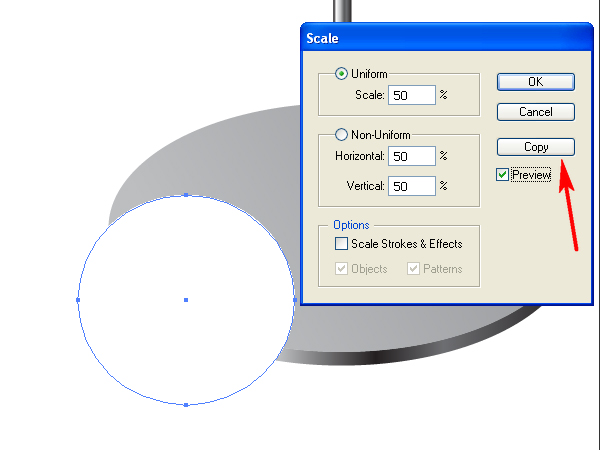This screenshot has height=450, width=600.
Task: Click the Scale dialog title bar
Action: tap(447, 38)
